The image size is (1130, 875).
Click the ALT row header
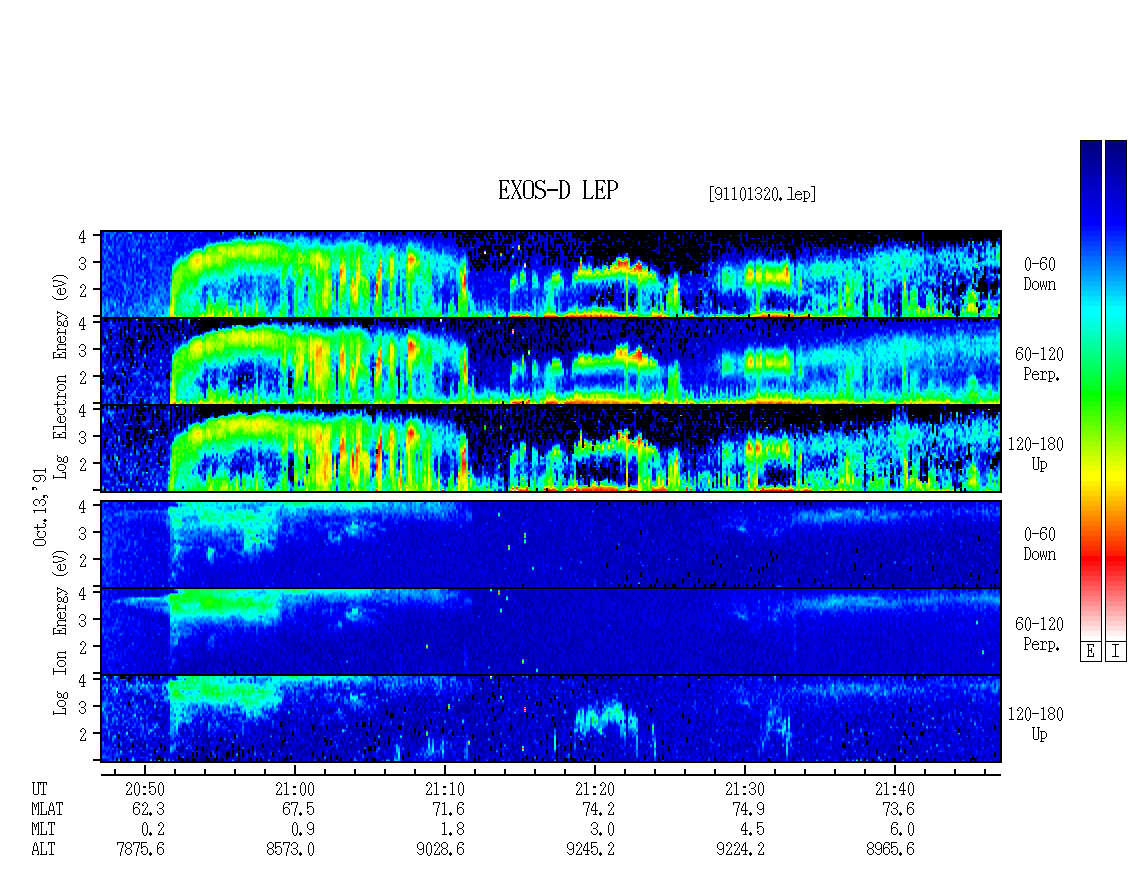[43, 850]
